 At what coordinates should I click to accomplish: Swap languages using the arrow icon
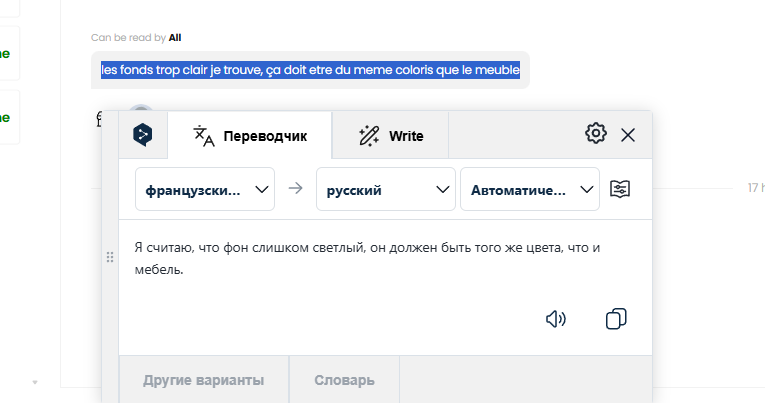[295, 188]
